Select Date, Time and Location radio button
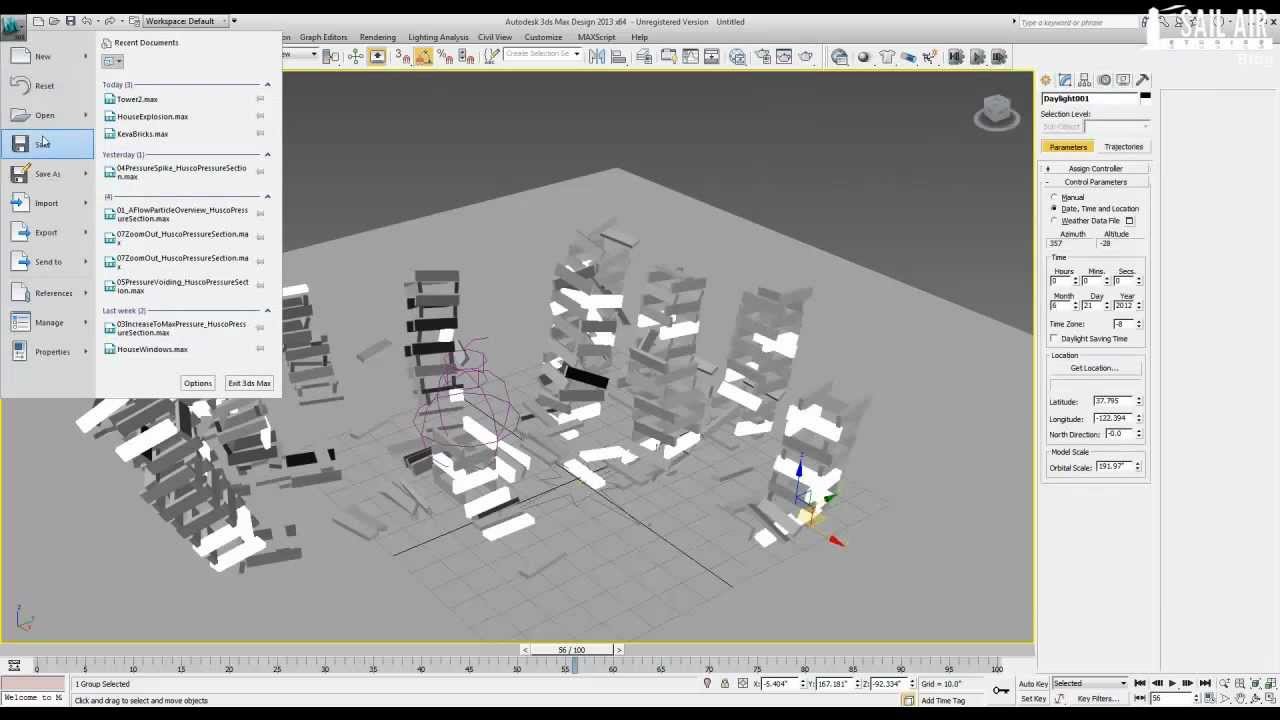Viewport: 1280px width, 720px height. pyautogui.click(x=1054, y=208)
